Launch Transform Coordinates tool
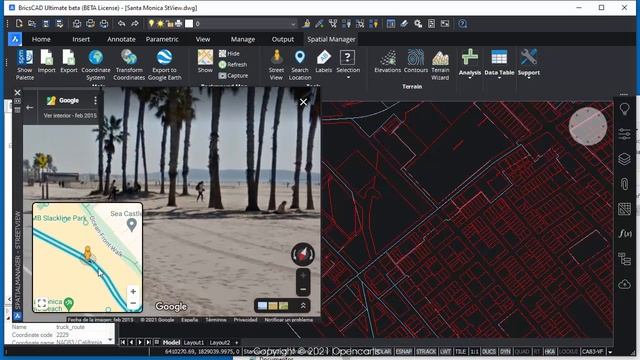This screenshot has width=640, height=360. 129,64
